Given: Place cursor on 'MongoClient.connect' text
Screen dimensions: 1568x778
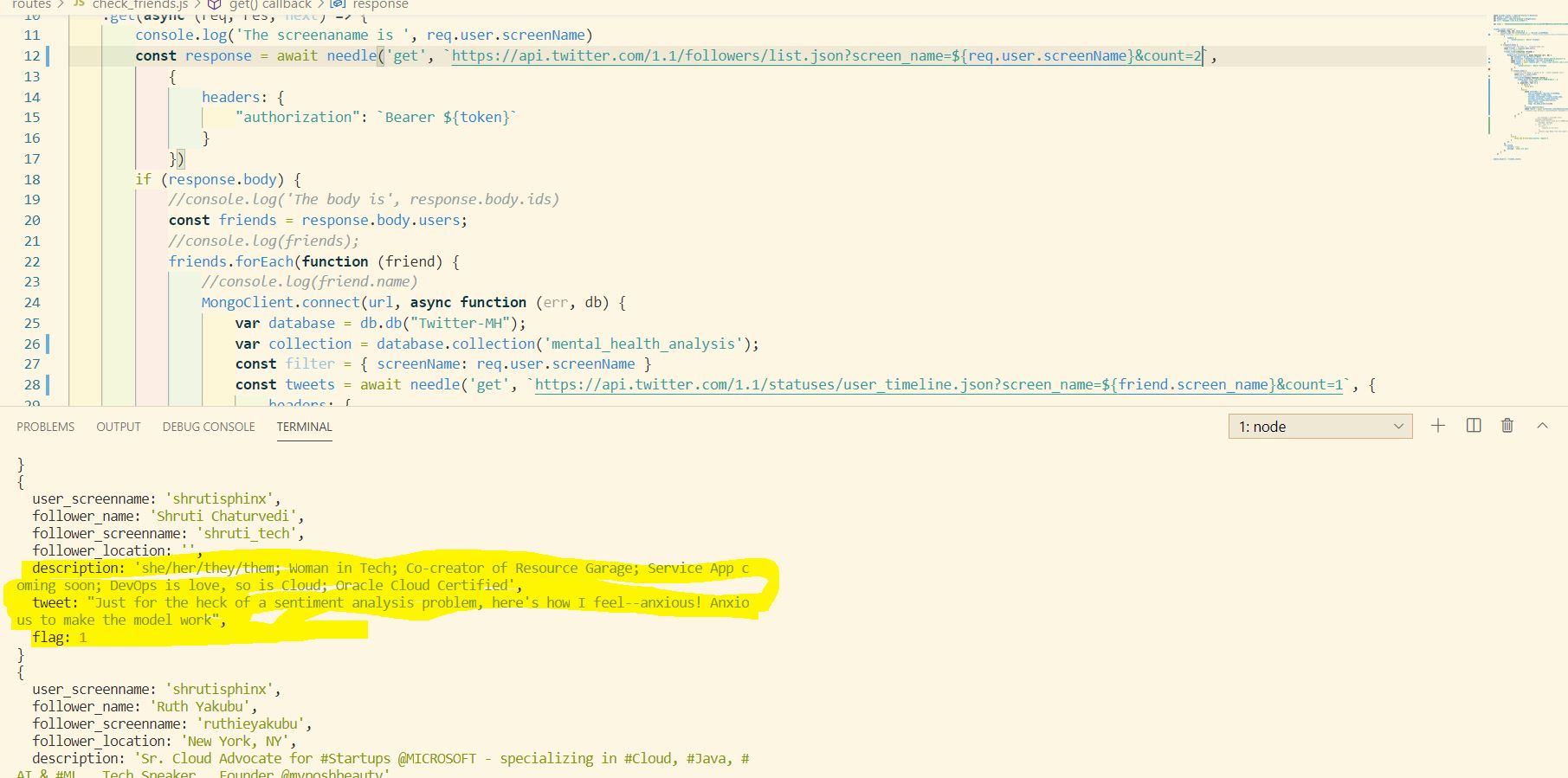Looking at the screenshot, I should (281, 303).
